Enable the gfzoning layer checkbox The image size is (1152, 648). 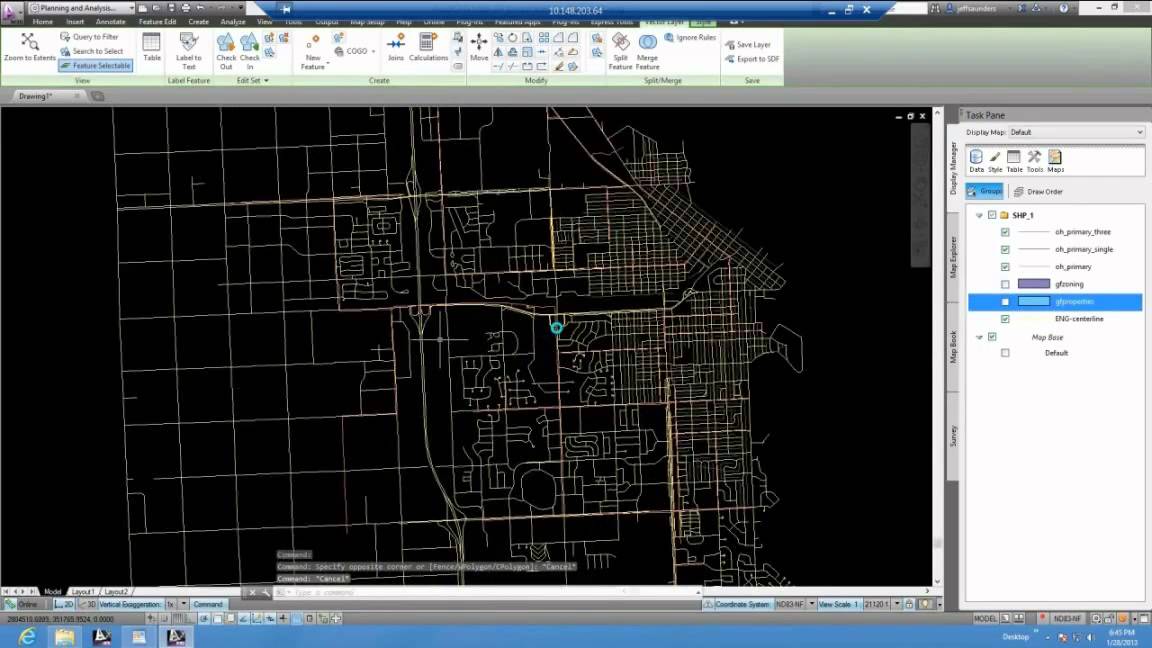pos(1005,284)
